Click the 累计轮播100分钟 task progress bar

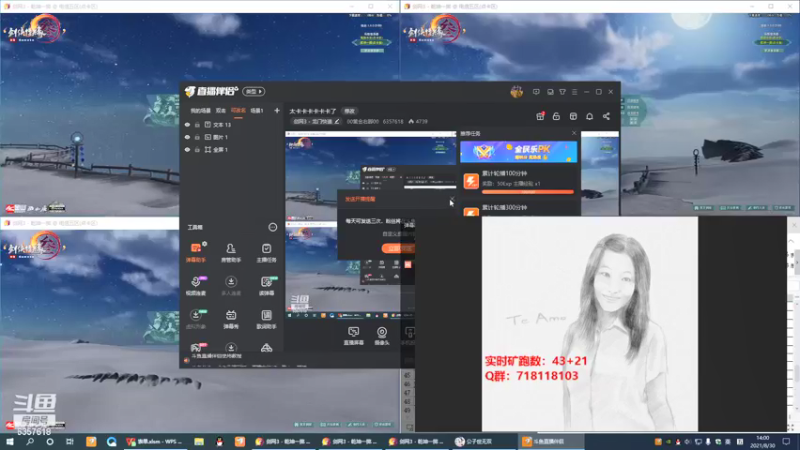(x=528, y=192)
